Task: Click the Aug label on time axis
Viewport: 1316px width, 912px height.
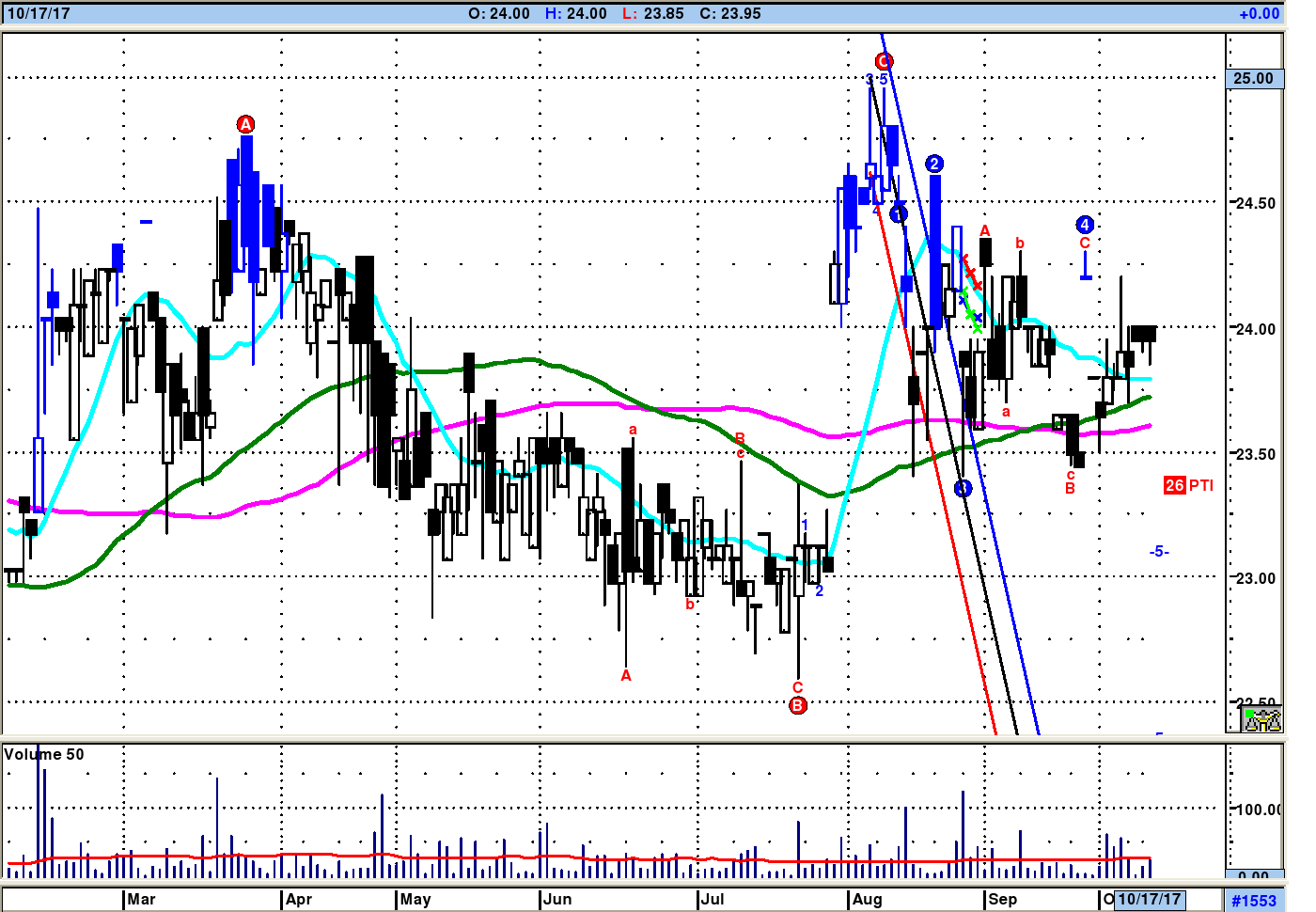Action: click(x=867, y=899)
